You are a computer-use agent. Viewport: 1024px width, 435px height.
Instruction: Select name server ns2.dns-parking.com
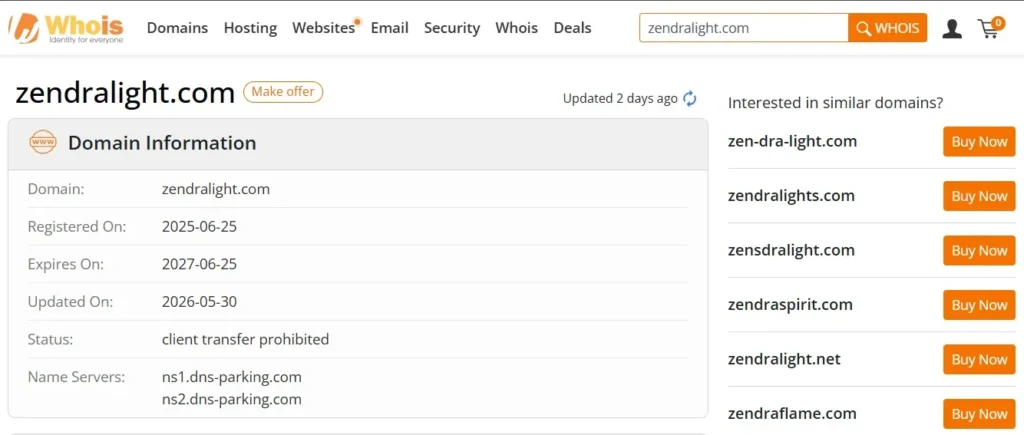pyautogui.click(x=232, y=399)
